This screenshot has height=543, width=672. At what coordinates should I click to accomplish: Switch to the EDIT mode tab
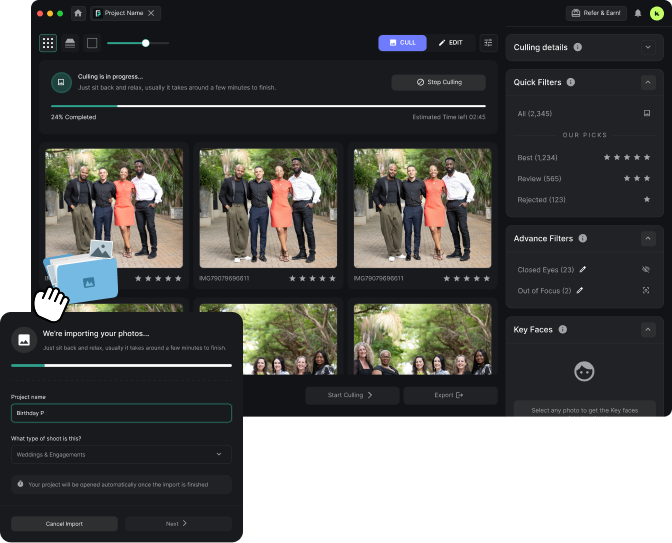451,43
